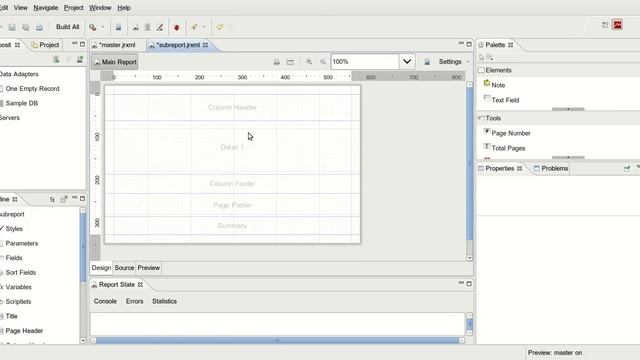This screenshot has width=640, height=360.
Task: Open the Errors tab in Report State
Action: pos(134,301)
